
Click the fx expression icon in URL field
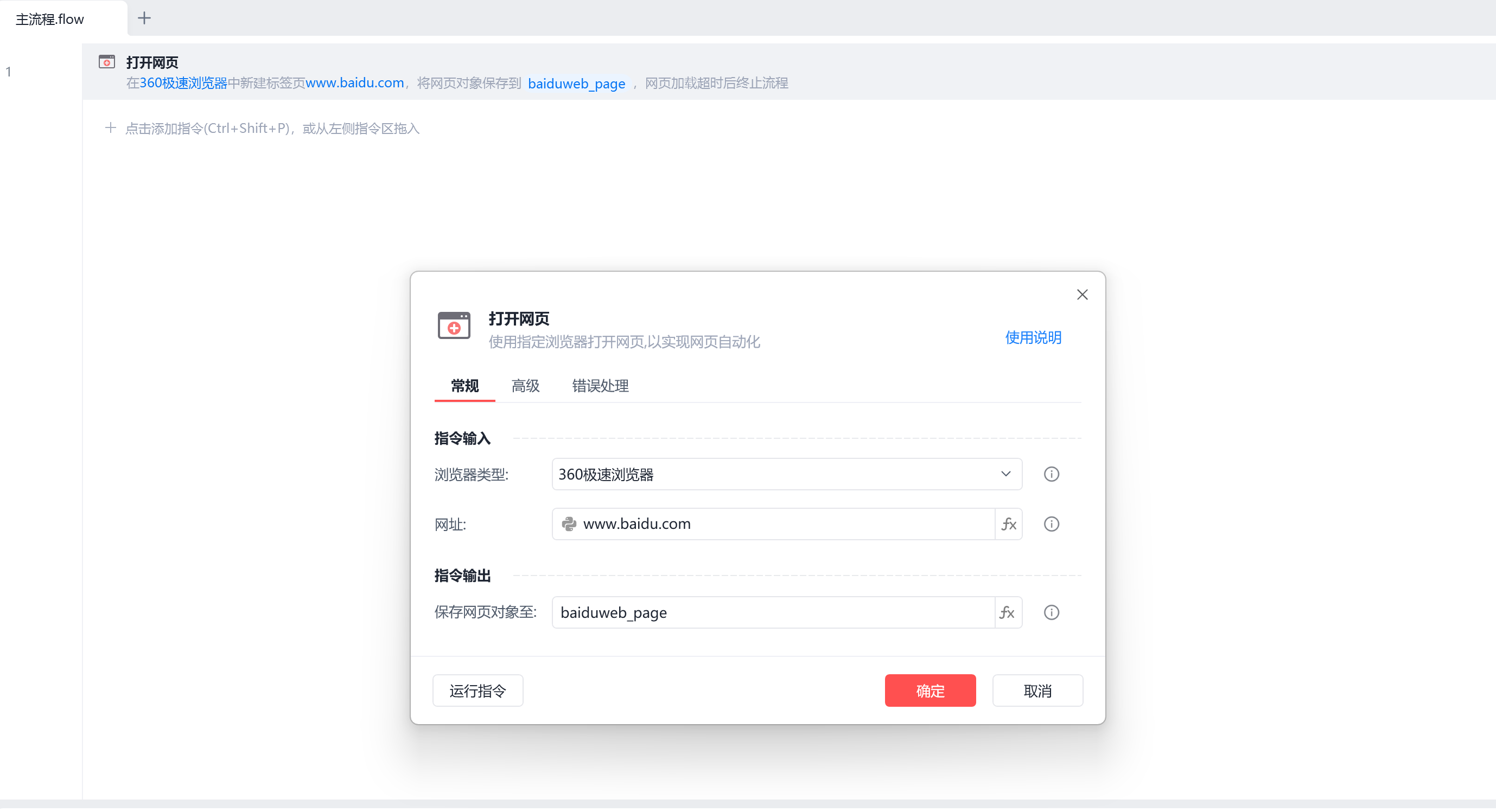(x=1008, y=525)
